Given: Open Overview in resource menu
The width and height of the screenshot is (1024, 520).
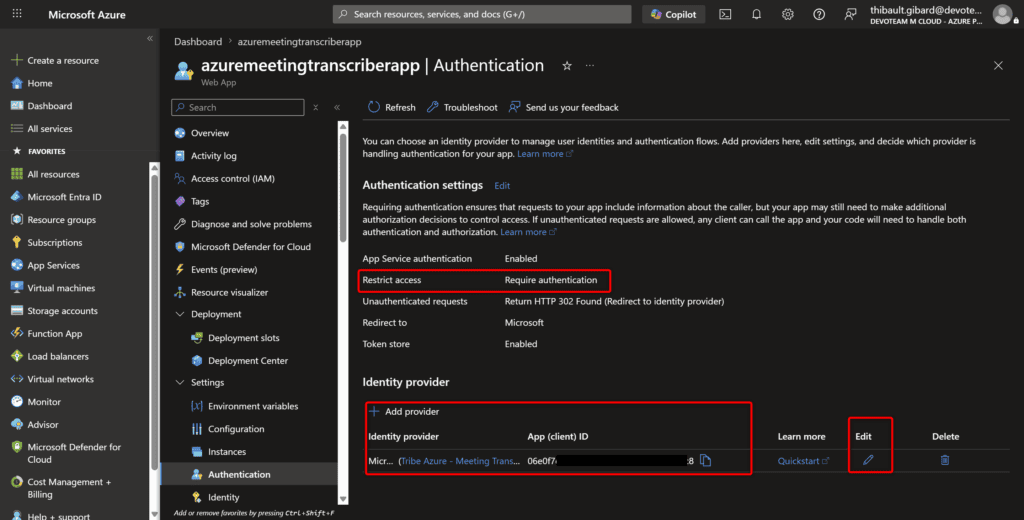Looking at the screenshot, I should pyautogui.click(x=209, y=133).
